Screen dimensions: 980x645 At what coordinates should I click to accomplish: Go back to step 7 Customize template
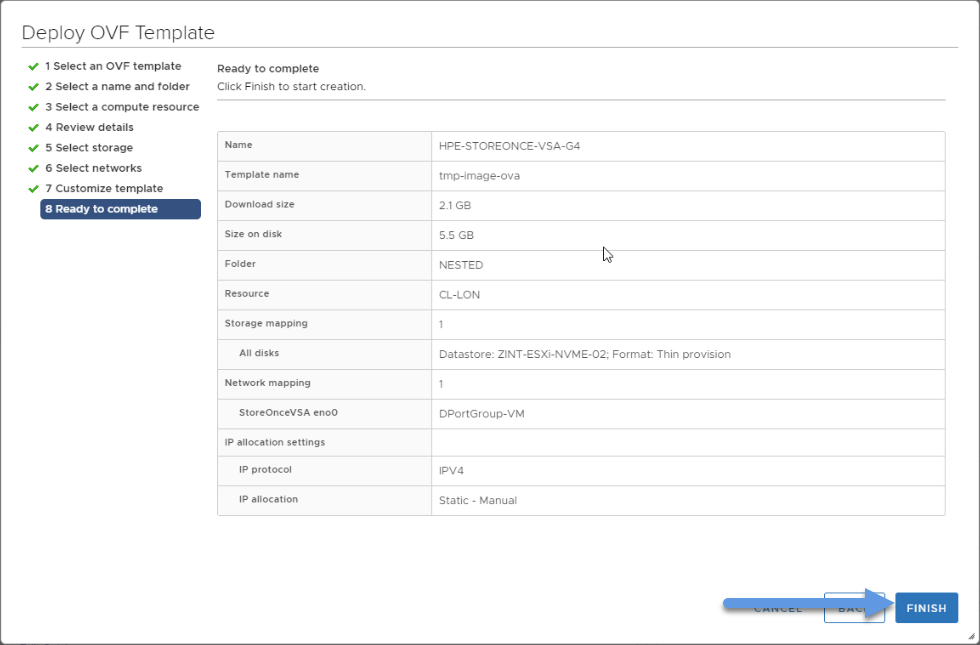(x=104, y=188)
